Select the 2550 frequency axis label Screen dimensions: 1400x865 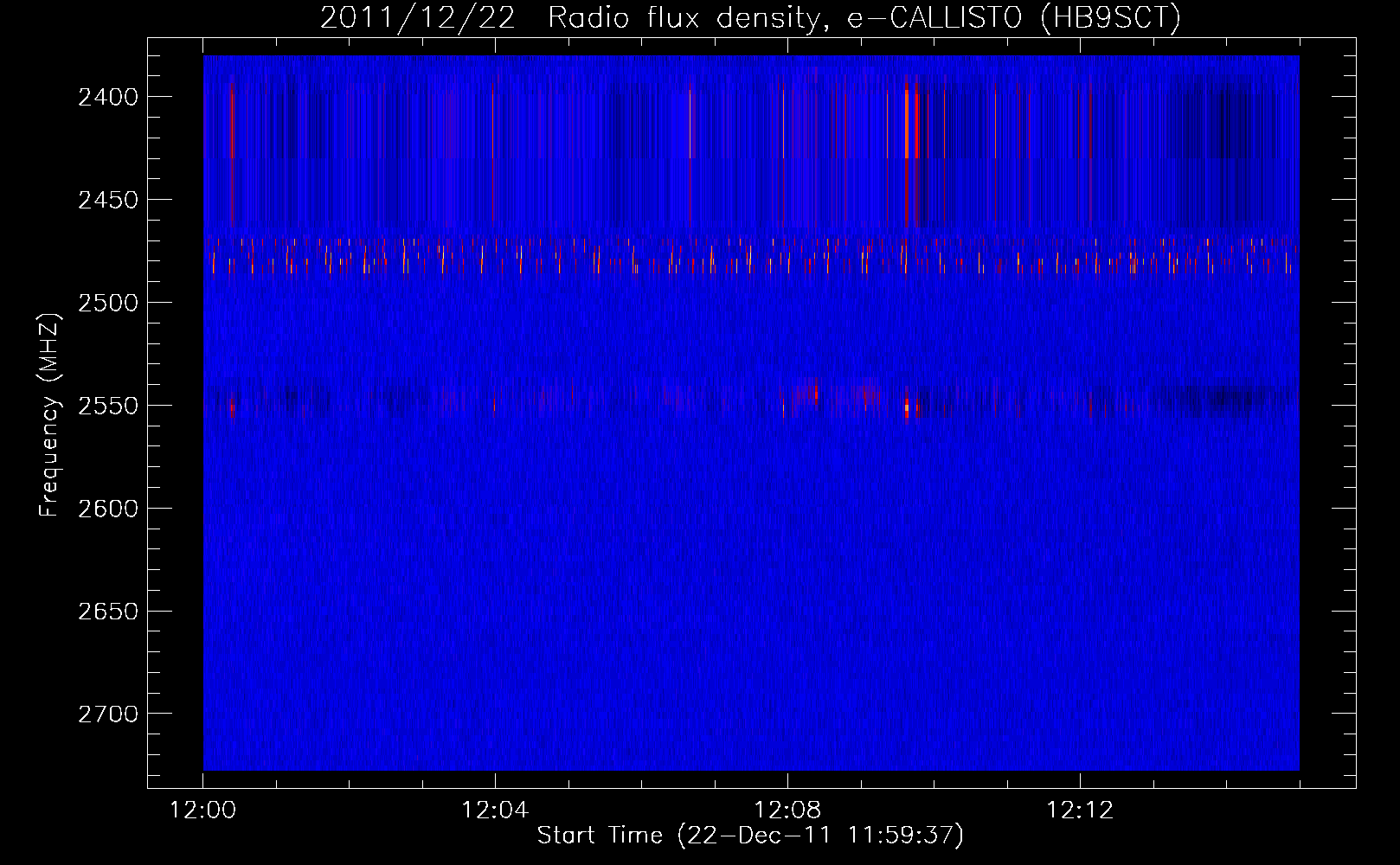108,406
